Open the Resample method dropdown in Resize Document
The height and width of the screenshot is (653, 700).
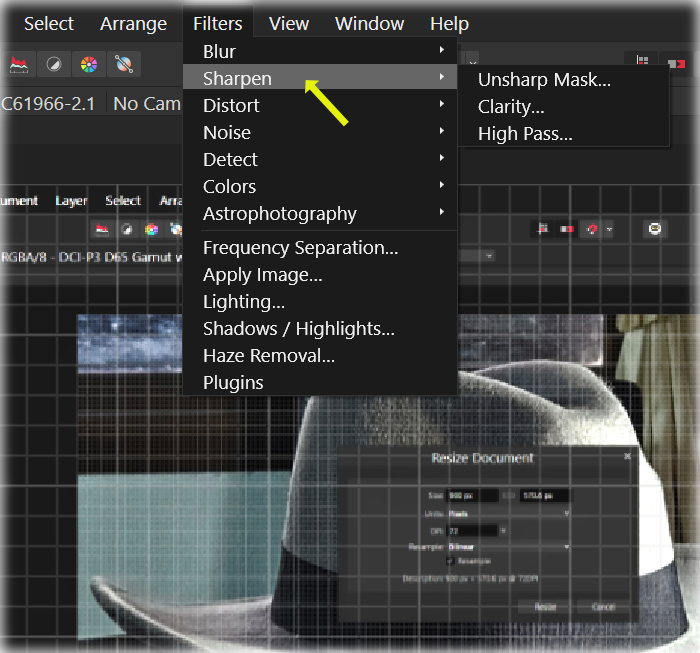pyautogui.click(x=508, y=547)
